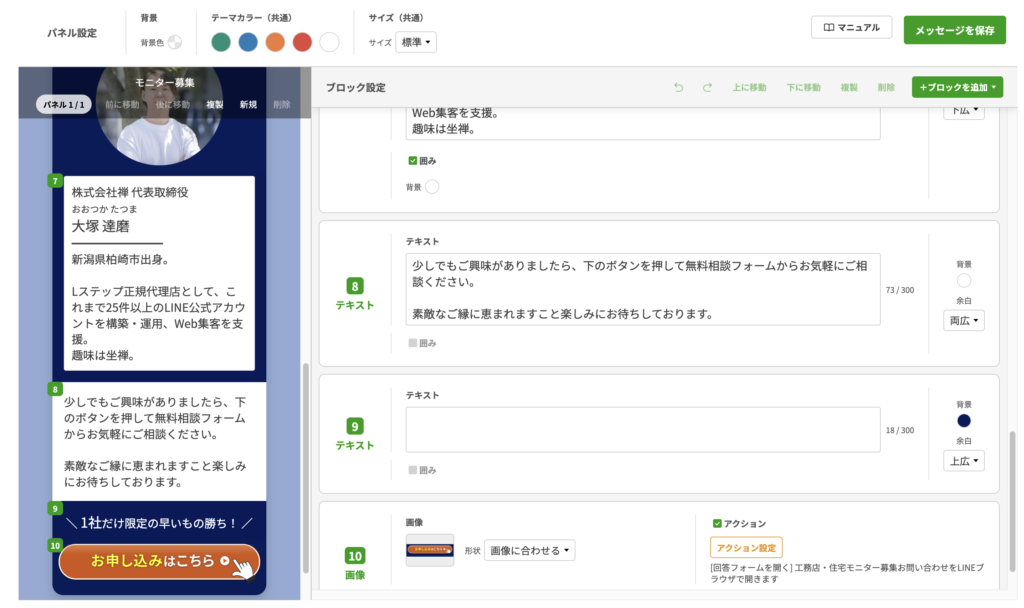Image resolution: width=1024 pixels, height=608 pixels.
Task: Pick the green theme color swatch
Action: [x=221, y=42]
